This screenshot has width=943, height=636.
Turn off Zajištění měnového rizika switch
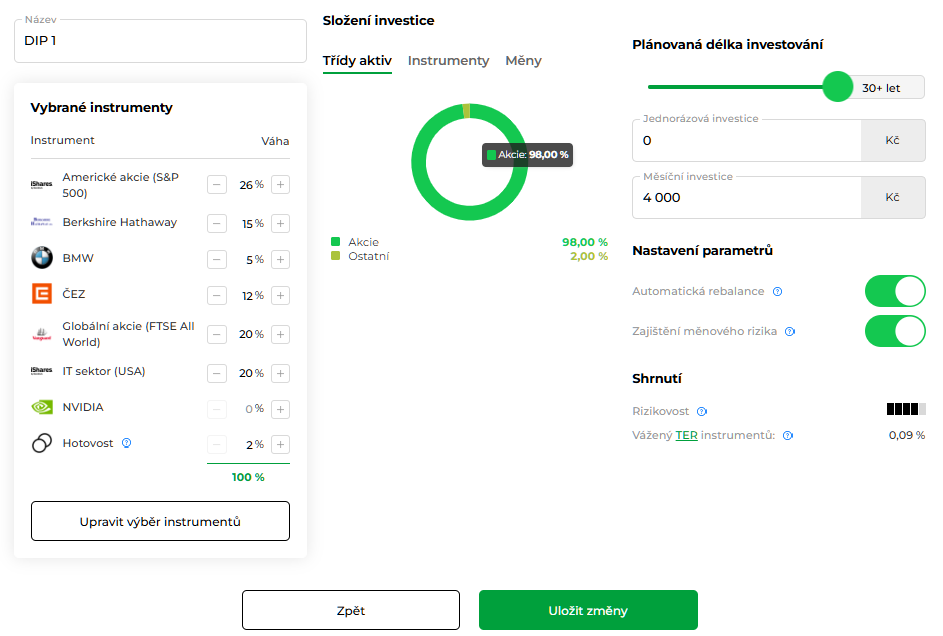pos(895,331)
